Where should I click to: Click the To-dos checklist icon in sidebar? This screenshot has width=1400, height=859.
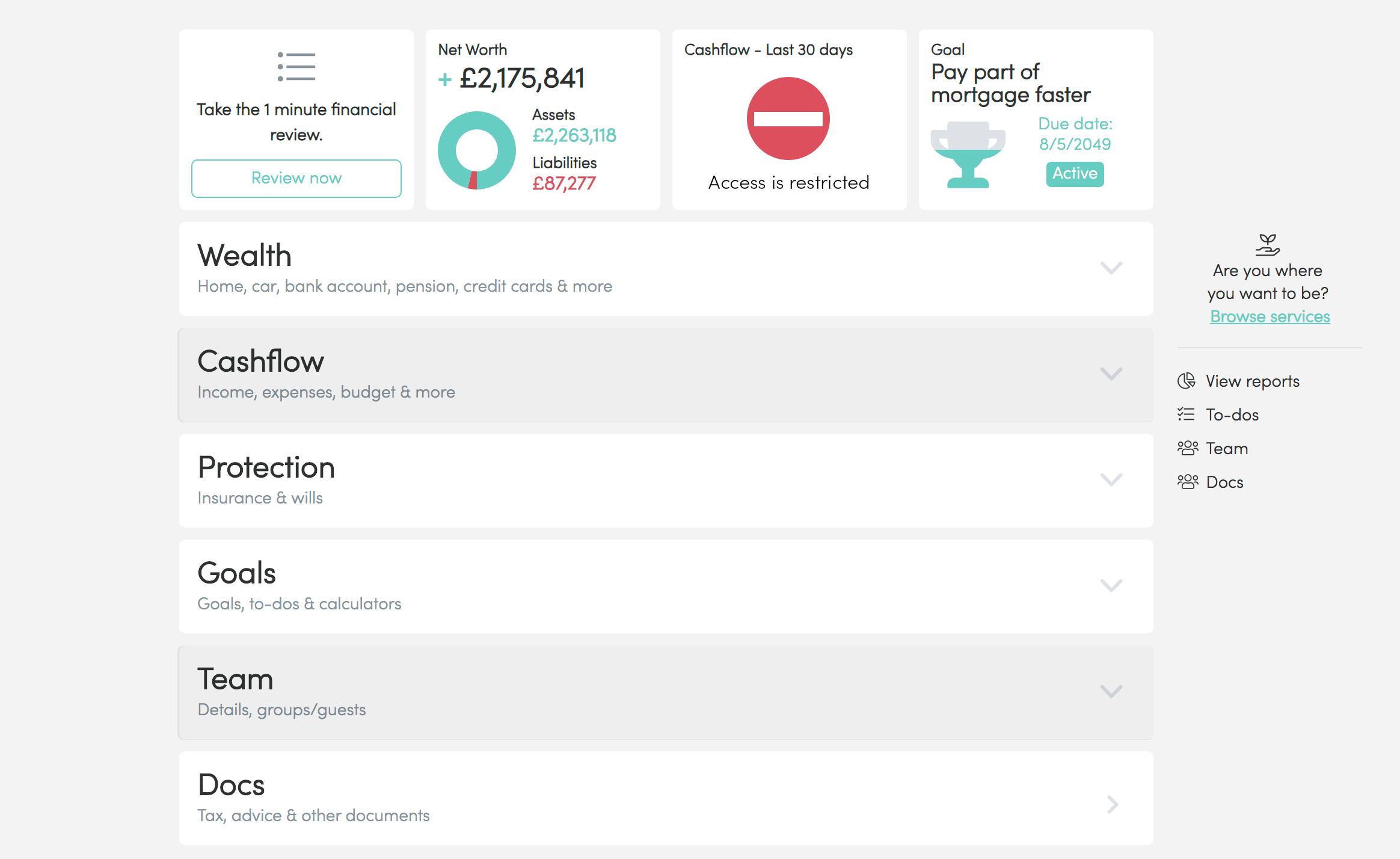[x=1187, y=414]
